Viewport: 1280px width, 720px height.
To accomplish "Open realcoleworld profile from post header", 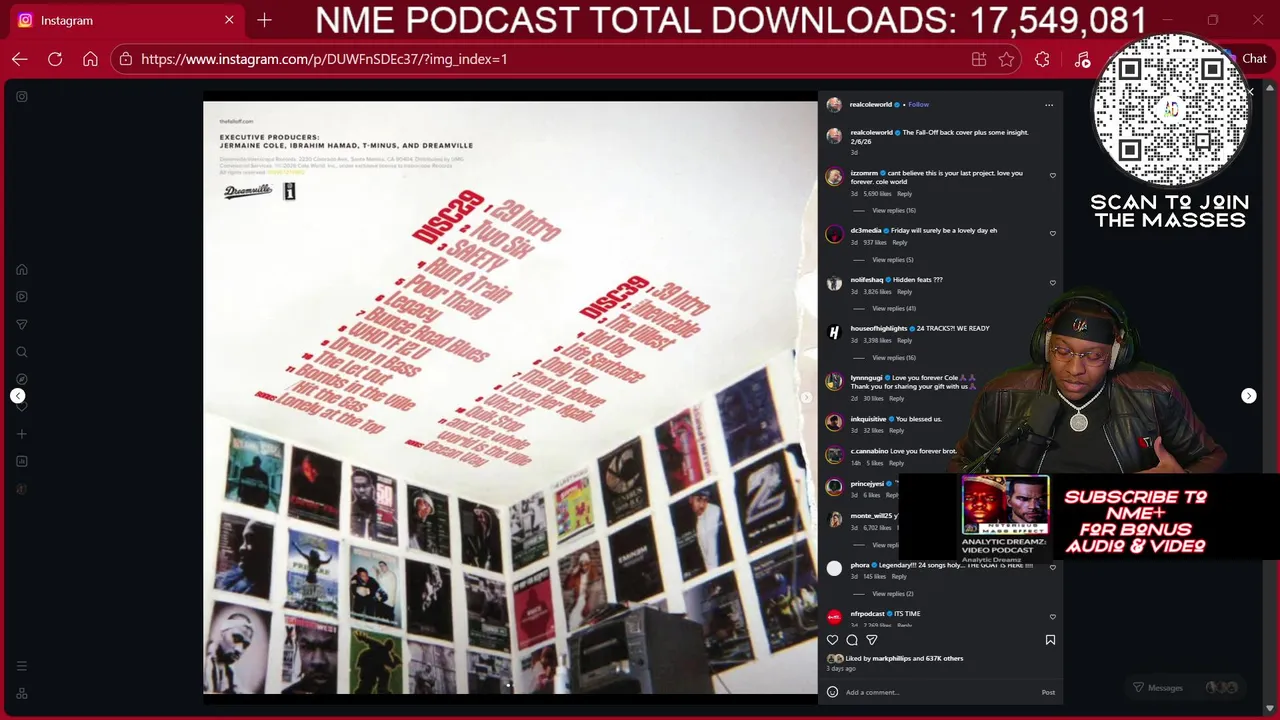I will coord(871,105).
